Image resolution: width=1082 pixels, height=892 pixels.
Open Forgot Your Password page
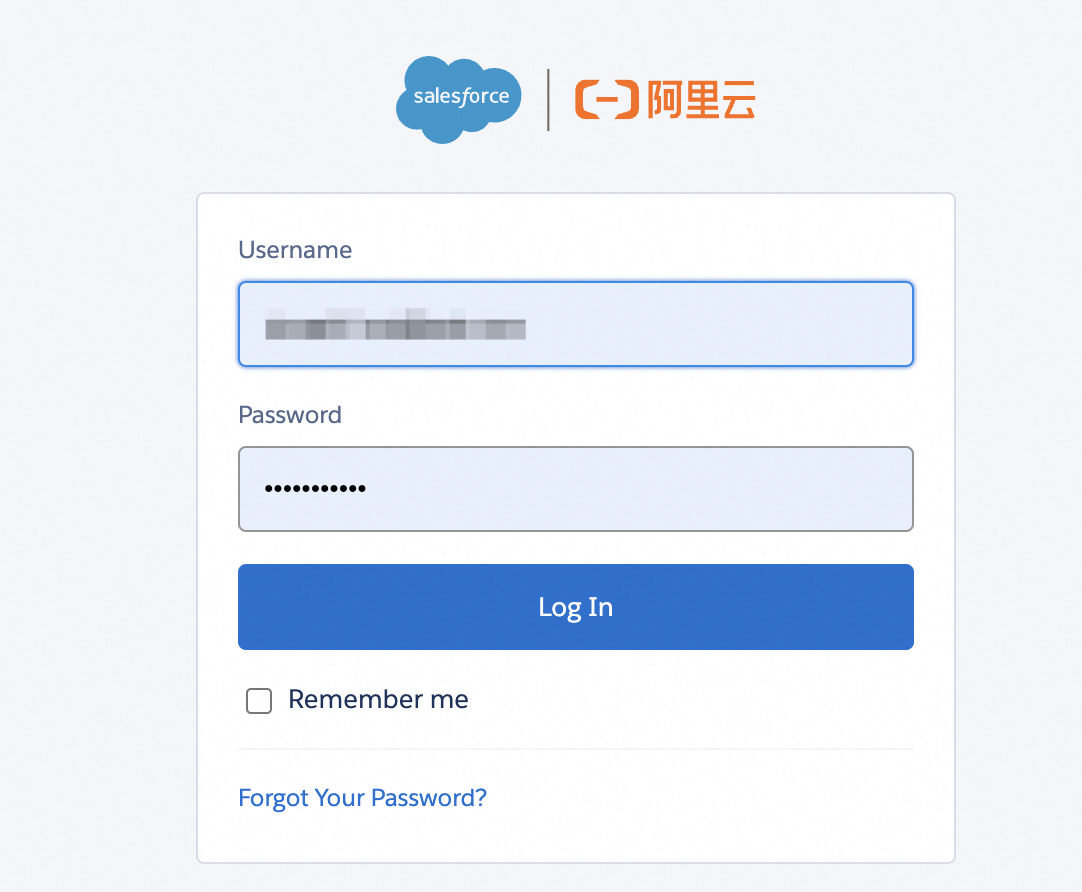point(362,798)
